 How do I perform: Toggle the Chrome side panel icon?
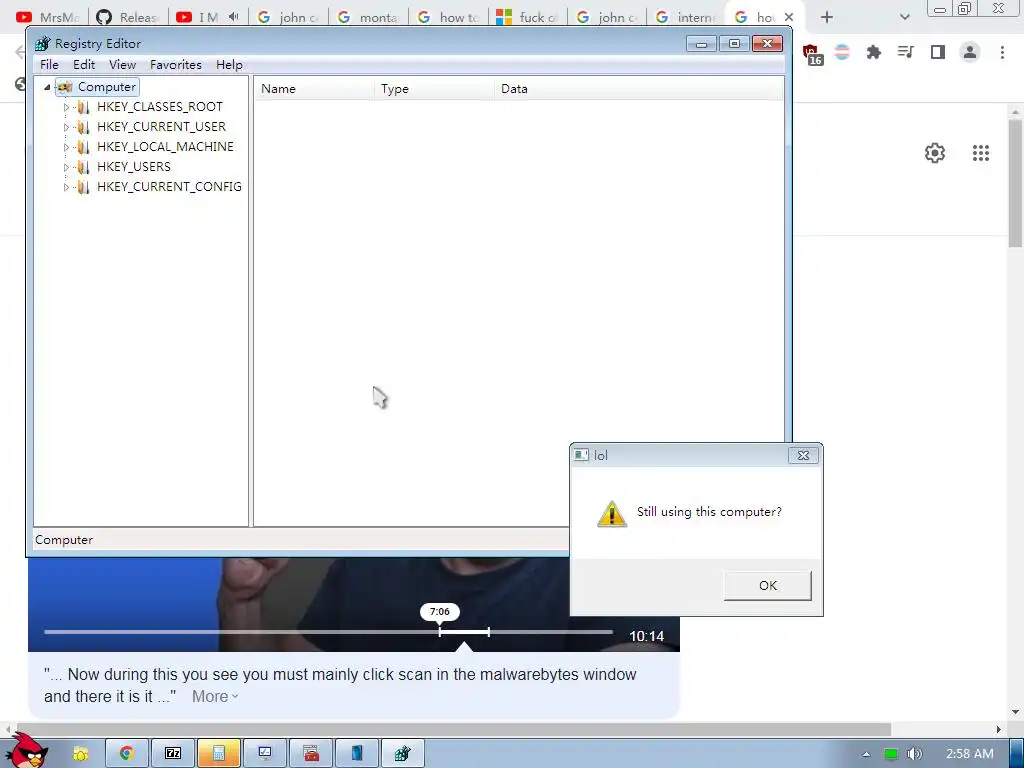938,52
